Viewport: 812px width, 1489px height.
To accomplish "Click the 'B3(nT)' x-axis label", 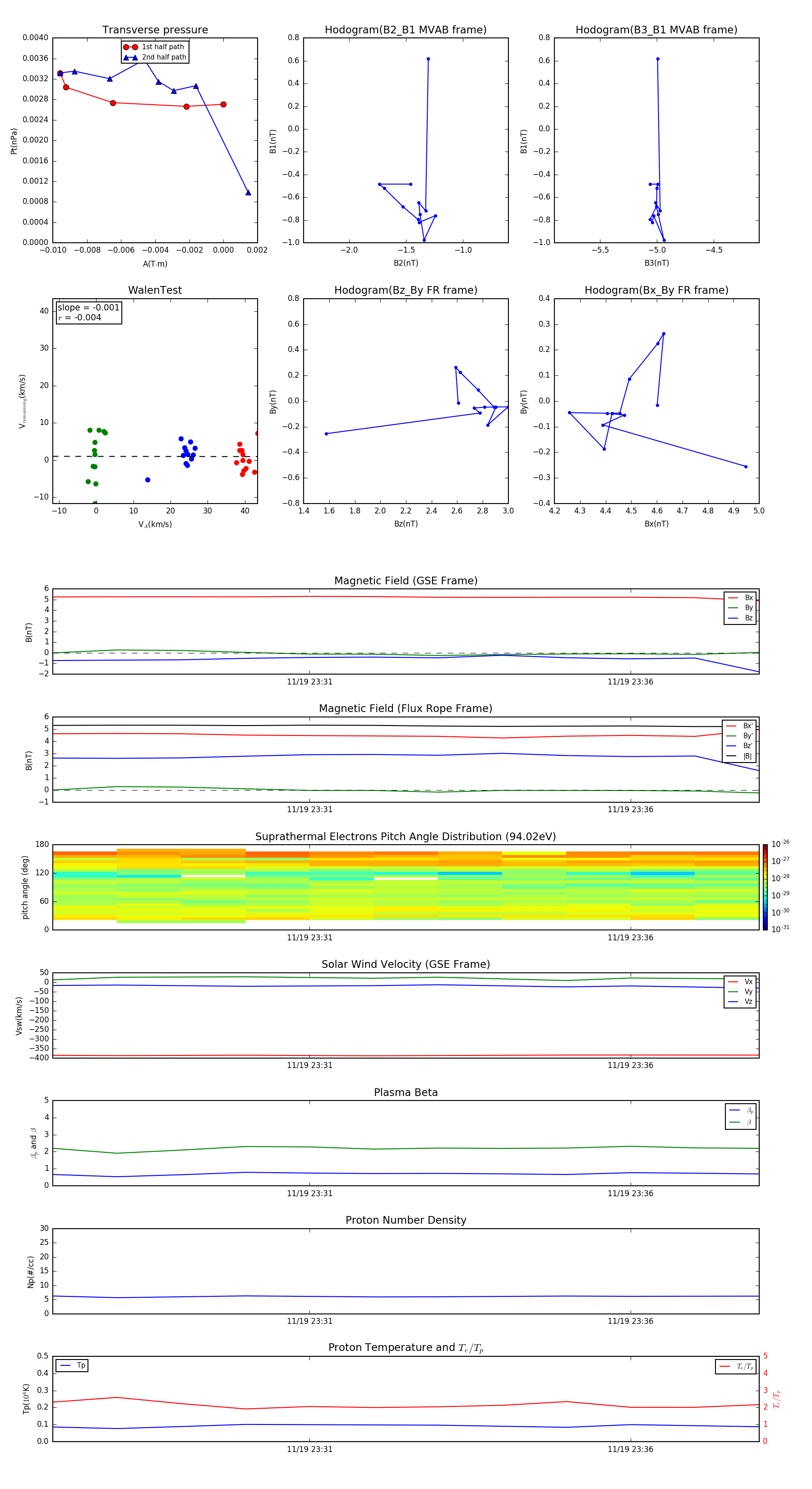I will (656, 263).
